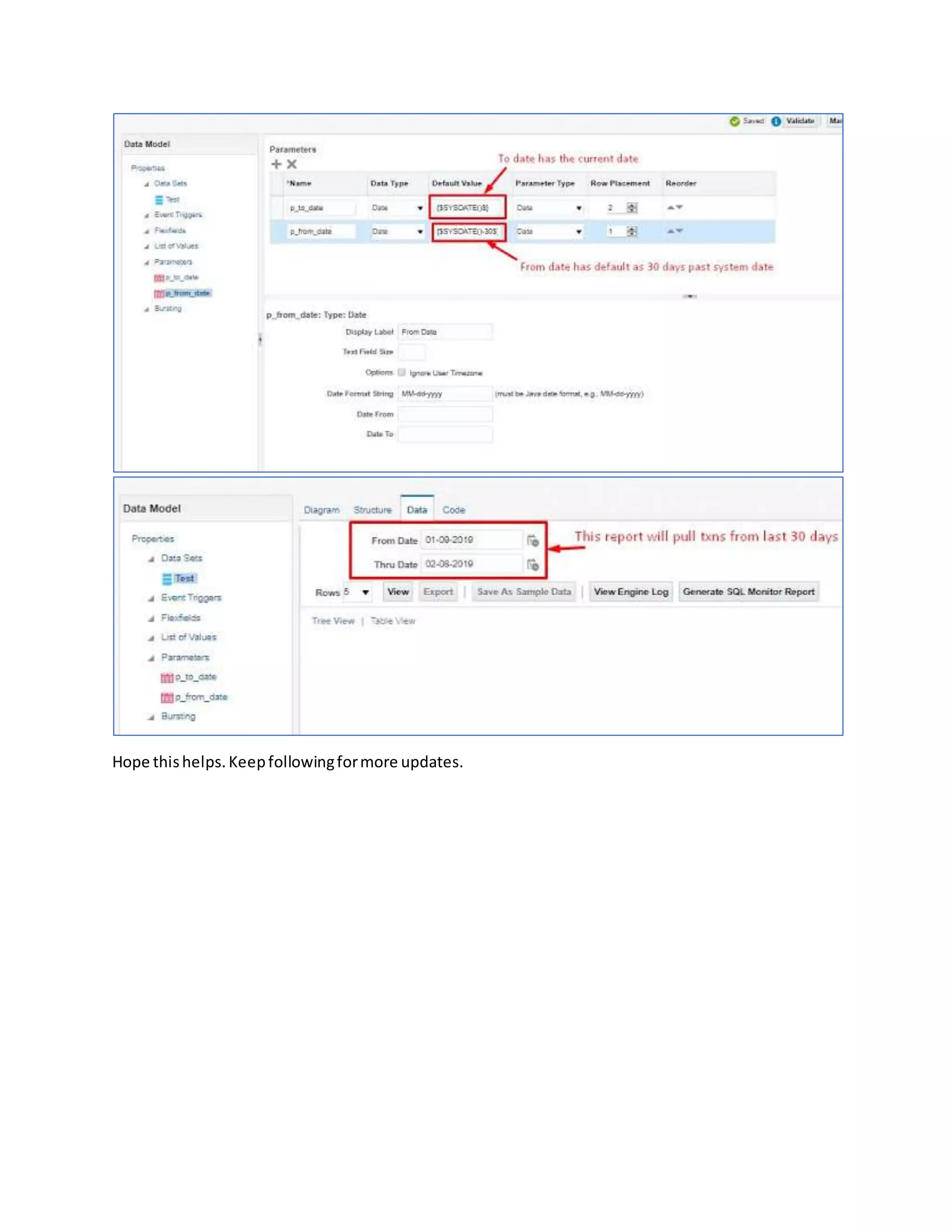Click the p_from_date reorder arrows icon

674,231
